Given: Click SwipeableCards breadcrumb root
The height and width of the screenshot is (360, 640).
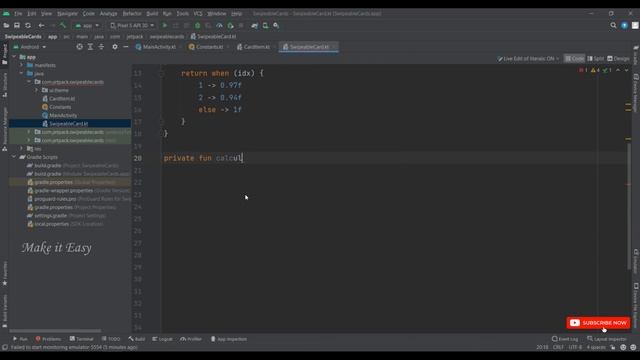Looking at the screenshot, I should click(x=23, y=36).
